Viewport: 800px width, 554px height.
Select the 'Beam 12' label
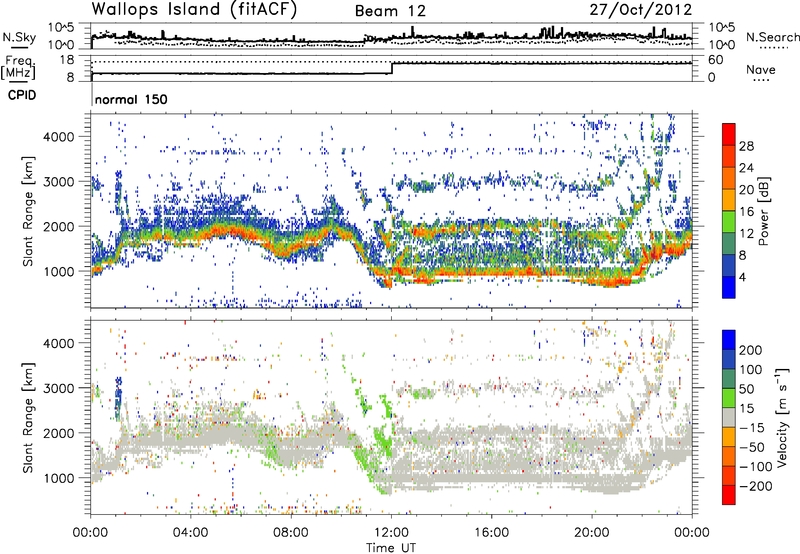pos(390,11)
